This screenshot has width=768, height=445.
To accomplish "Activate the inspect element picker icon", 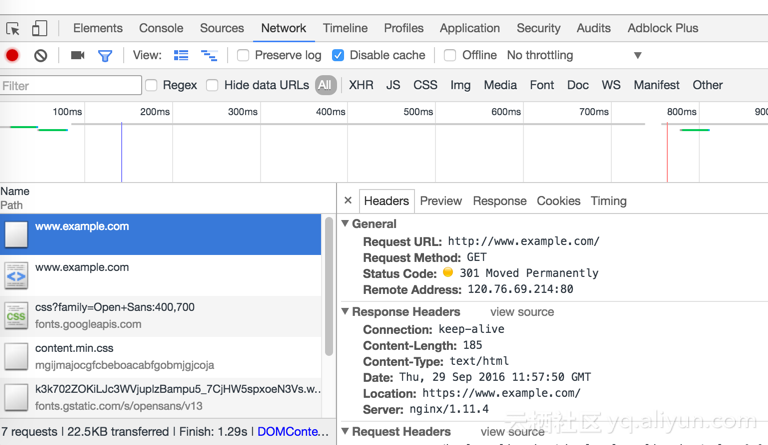I will [13, 28].
